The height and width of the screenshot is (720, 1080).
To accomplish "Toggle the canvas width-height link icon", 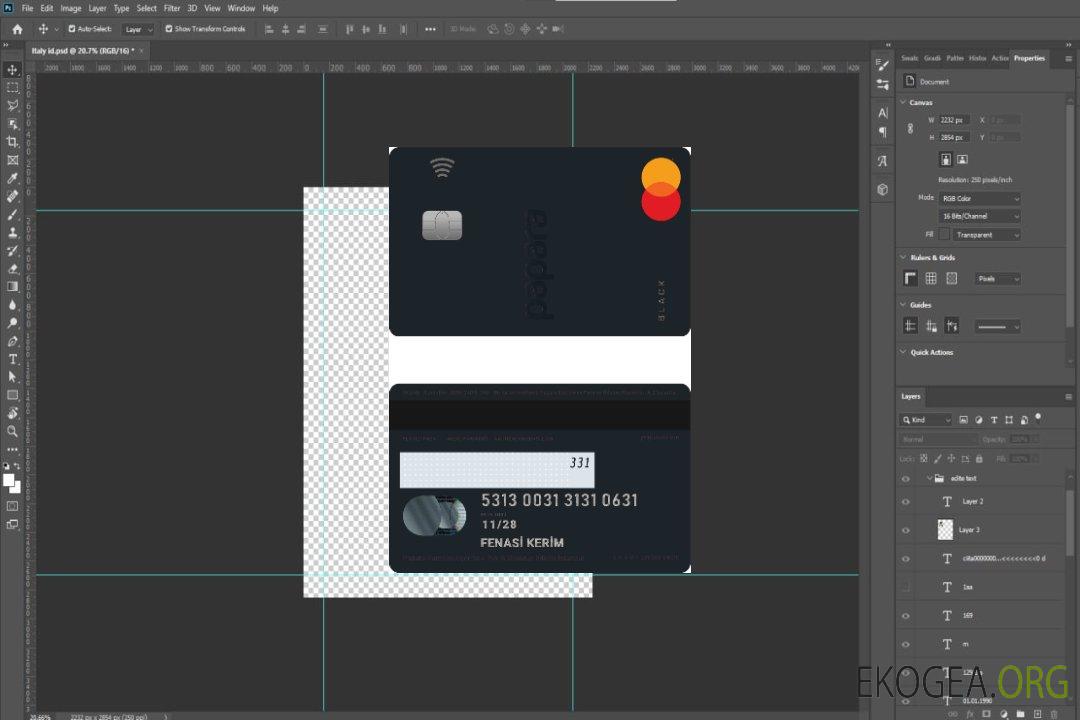I will click(910, 129).
